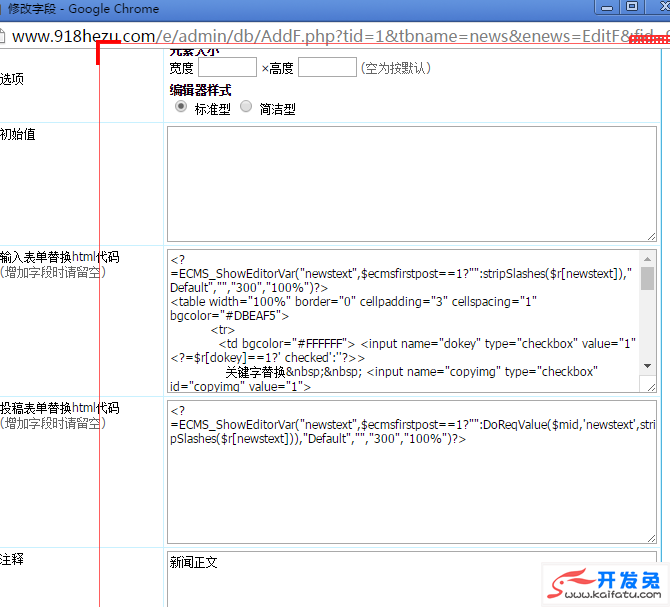
Task: Click the 开发兔 kaifatu logo
Action: click(x=602, y=583)
